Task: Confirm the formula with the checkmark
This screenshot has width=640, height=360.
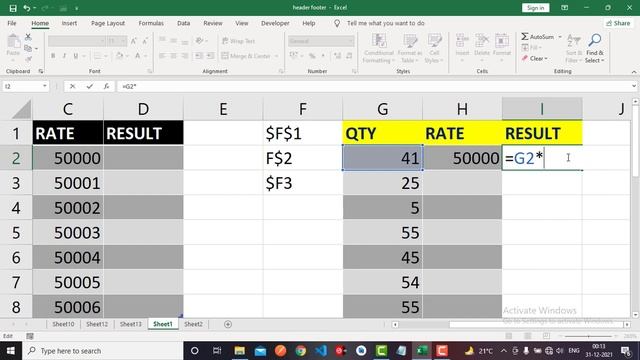Action: pos(89,86)
